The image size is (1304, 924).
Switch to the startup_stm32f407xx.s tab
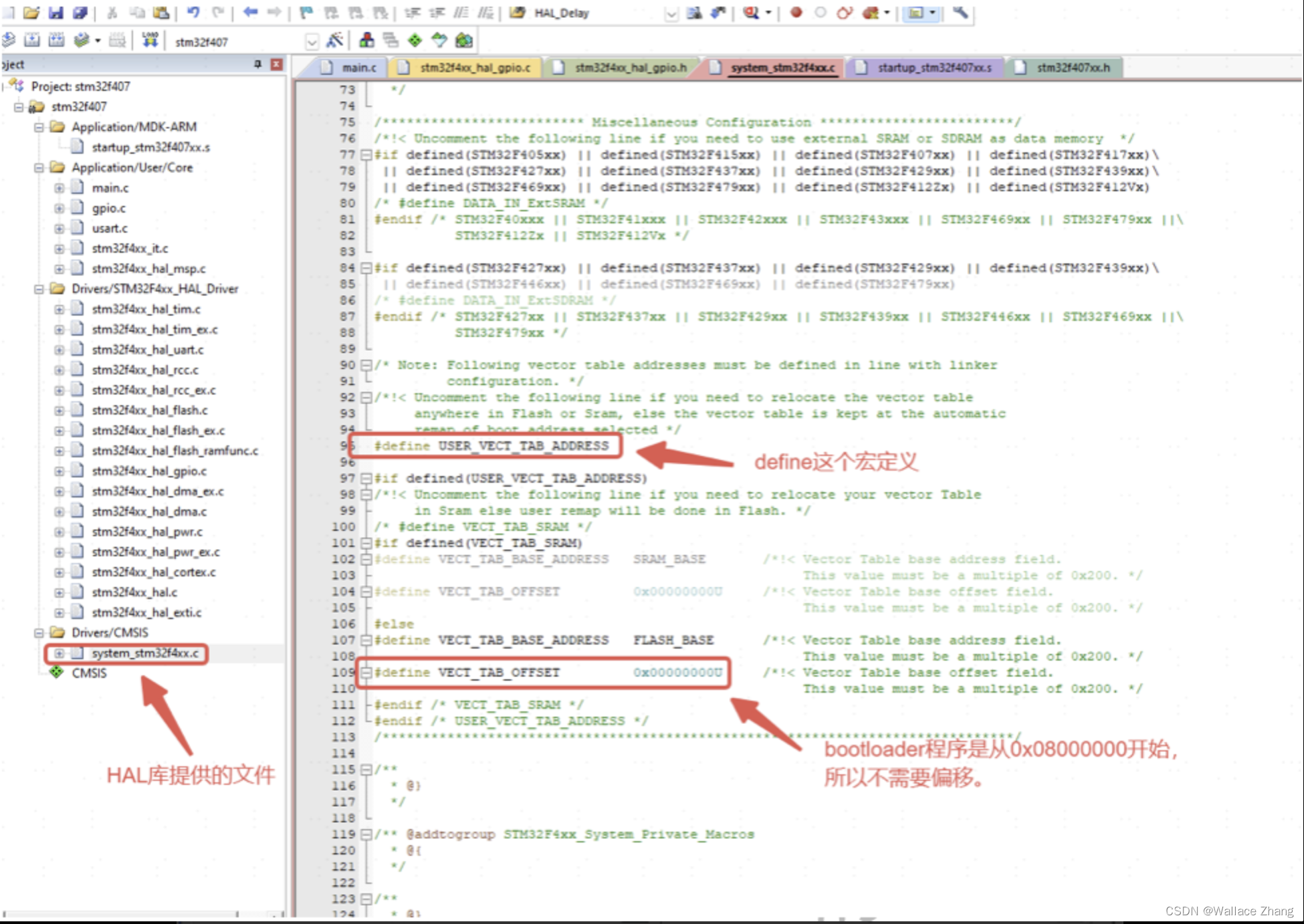926,68
